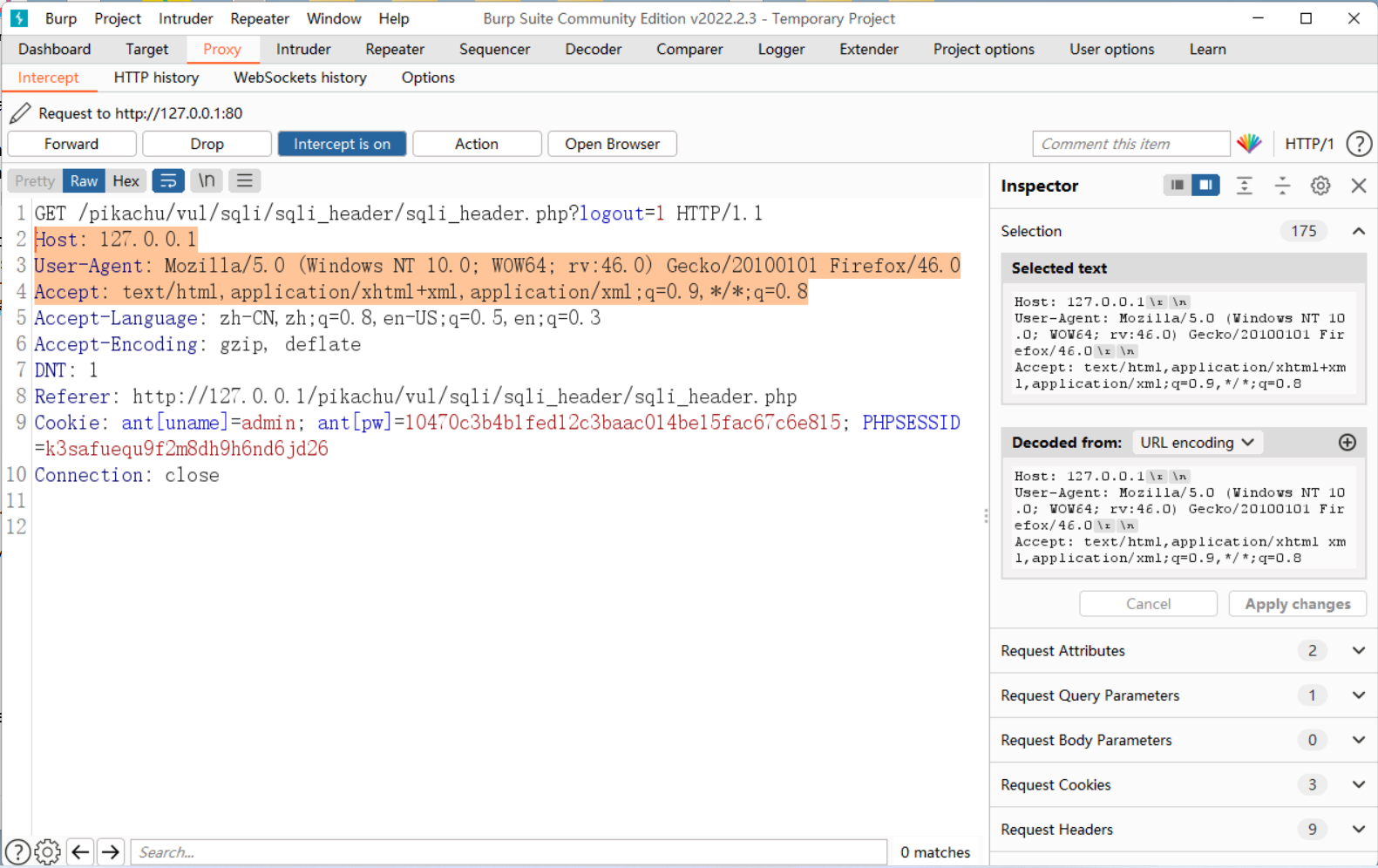Viewport: 1378px width, 868px height.
Task: Click the pencil edit icon beside the request target
Action: tap(20, 113)
